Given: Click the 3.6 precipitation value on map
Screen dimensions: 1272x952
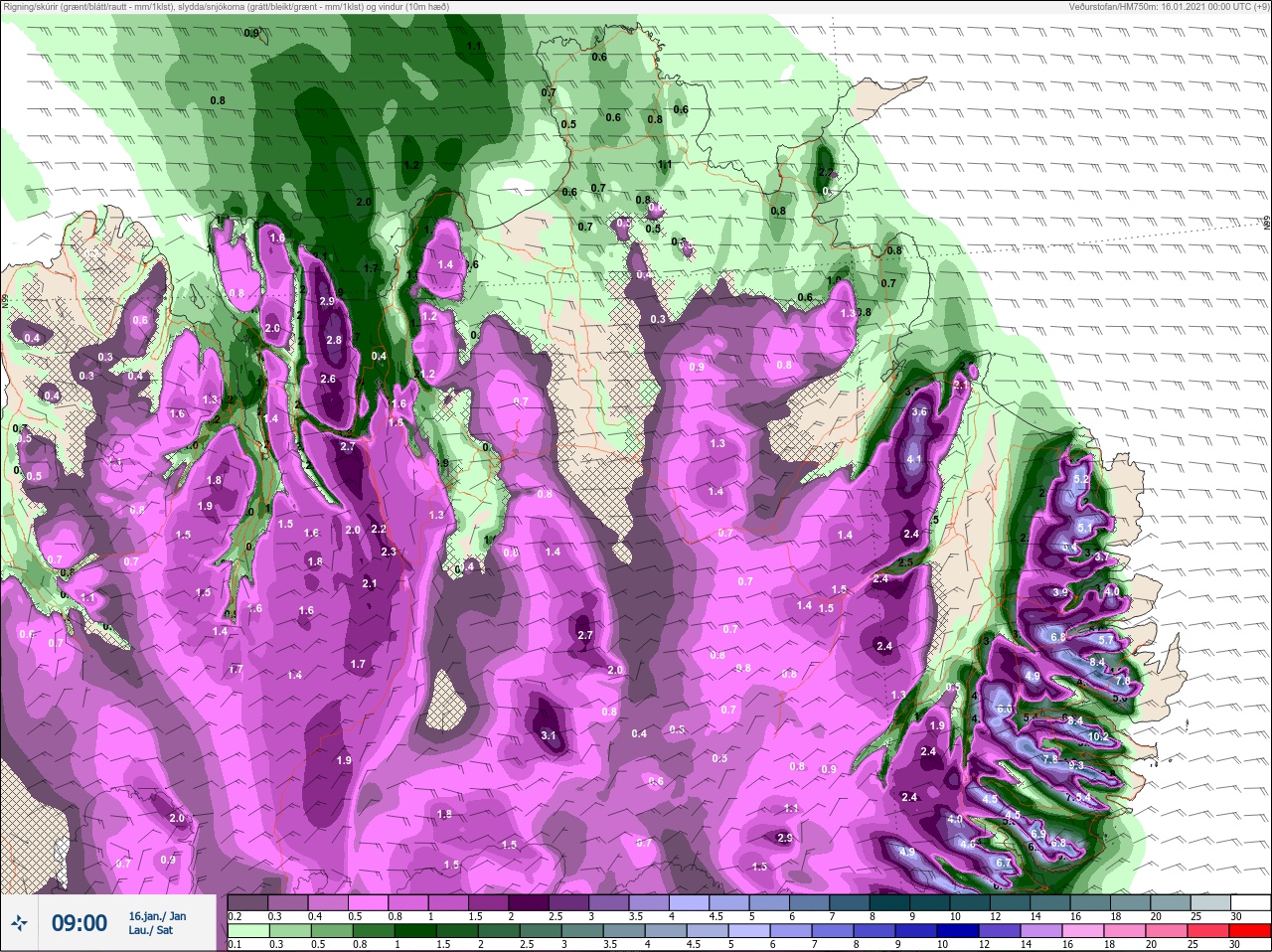Looking at the screenshot, I should (919, 411).
